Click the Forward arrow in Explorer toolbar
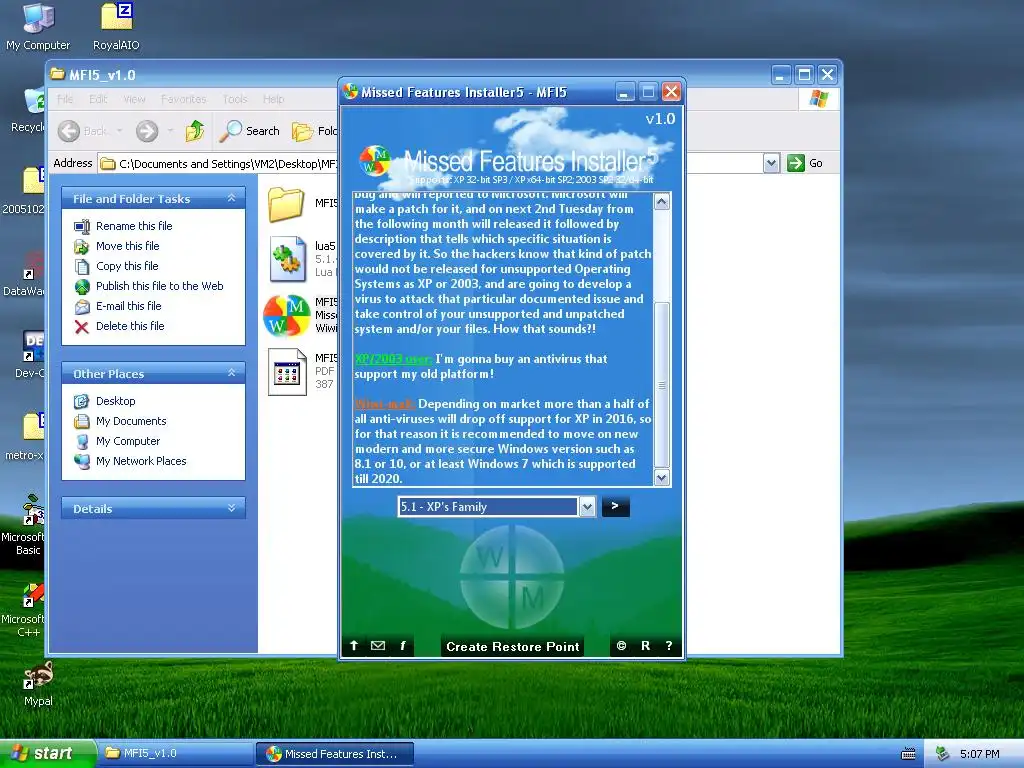The width and height of the screenshot is (1024, 768). 147,131
